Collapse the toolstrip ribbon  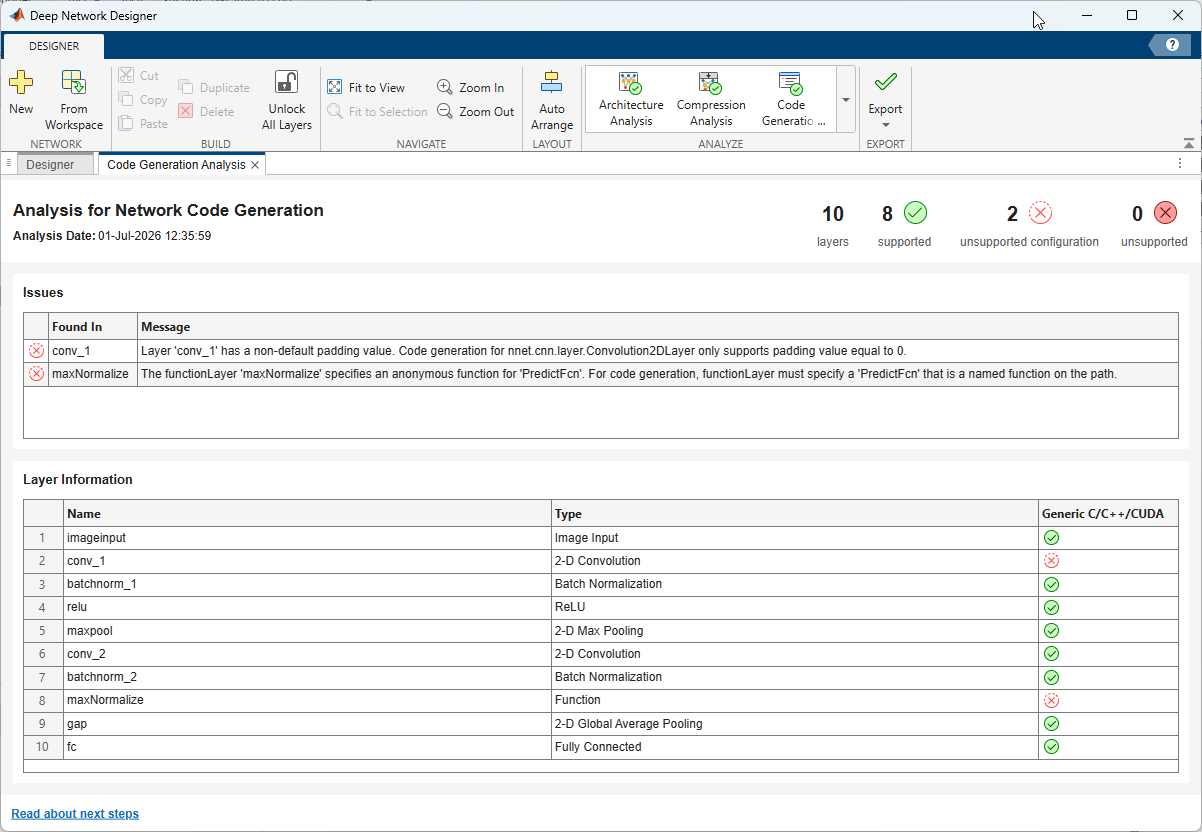tap(1188, 144)
